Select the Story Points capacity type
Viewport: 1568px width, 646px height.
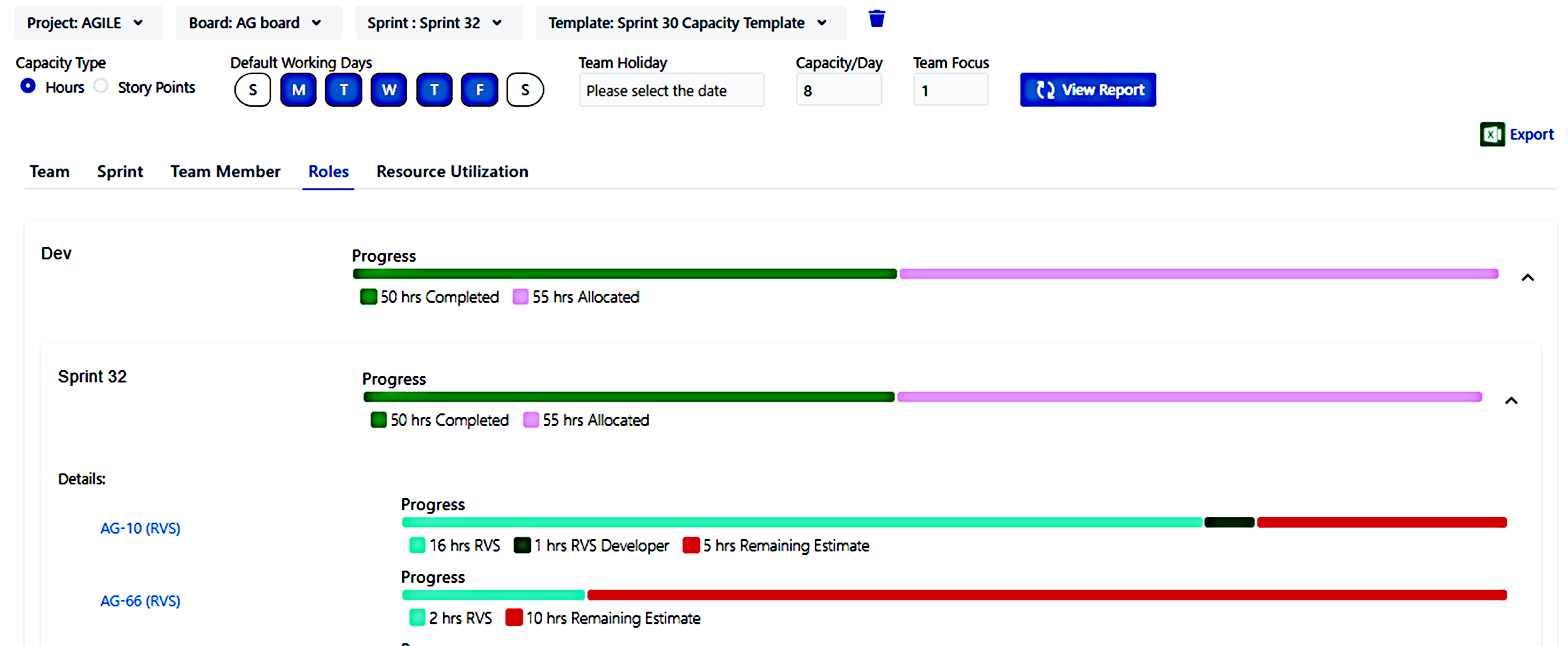100,86
